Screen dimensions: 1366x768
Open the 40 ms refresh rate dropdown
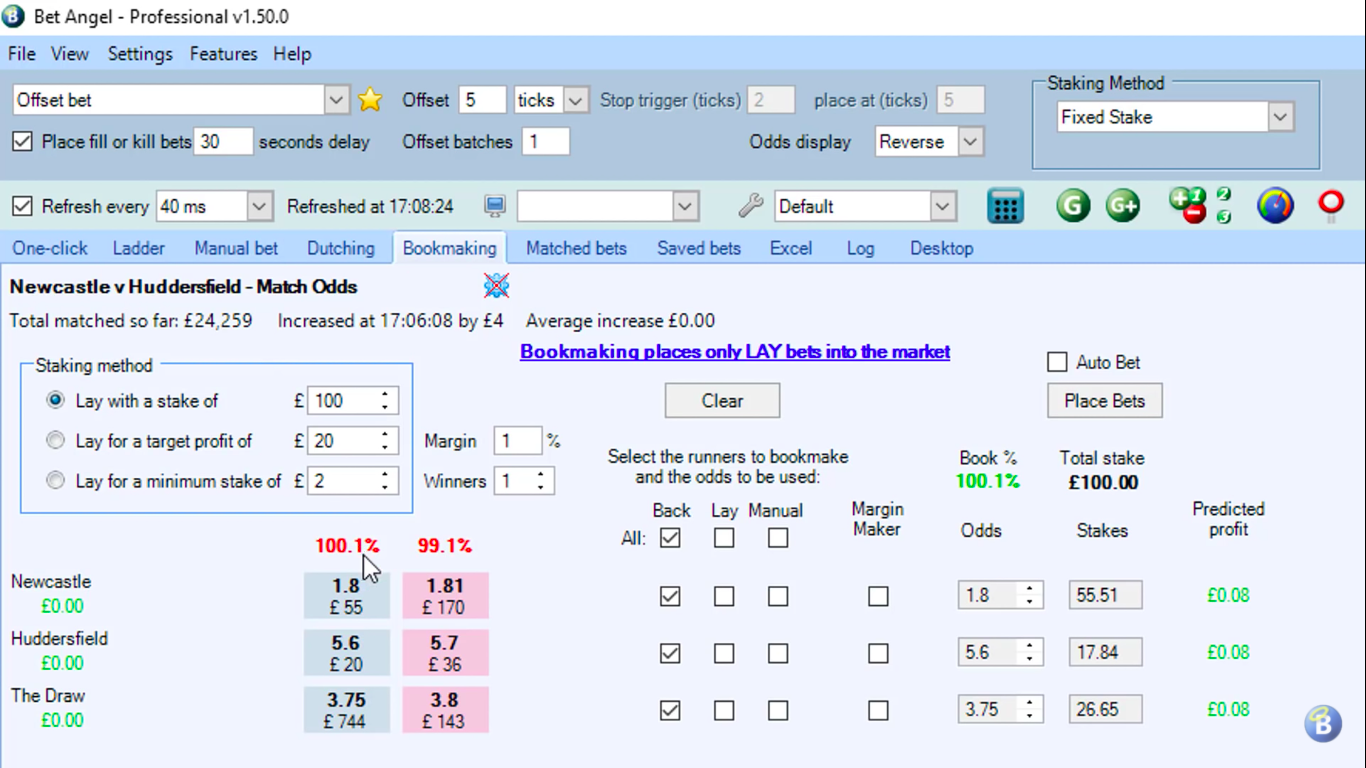(x=259, y=206)
